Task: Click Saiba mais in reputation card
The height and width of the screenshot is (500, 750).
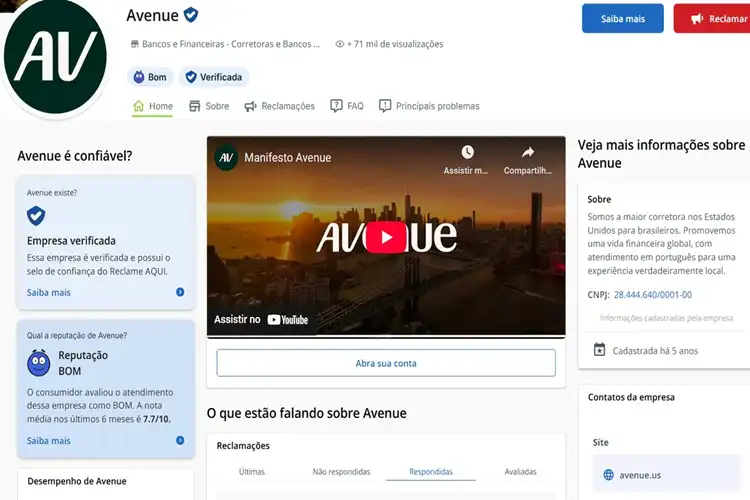Action: tap(48, 441)
